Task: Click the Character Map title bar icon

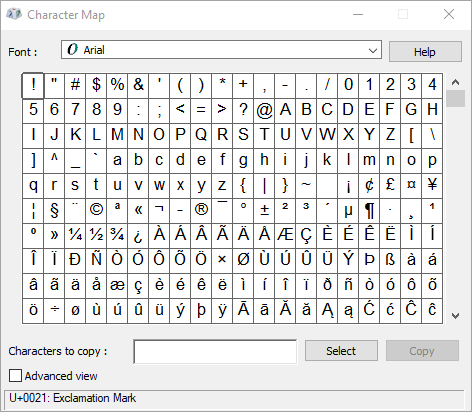Action: [14, 14]
